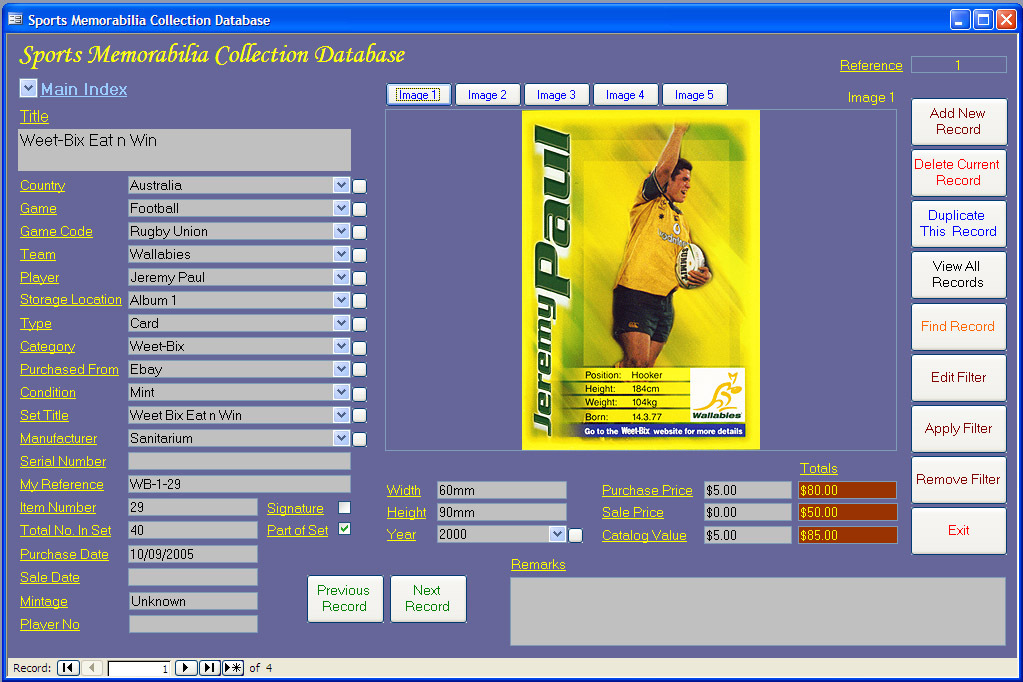Switch to the Image 5 tab
This screenshot has width=1023, height=682.
(x=694, y=95)
